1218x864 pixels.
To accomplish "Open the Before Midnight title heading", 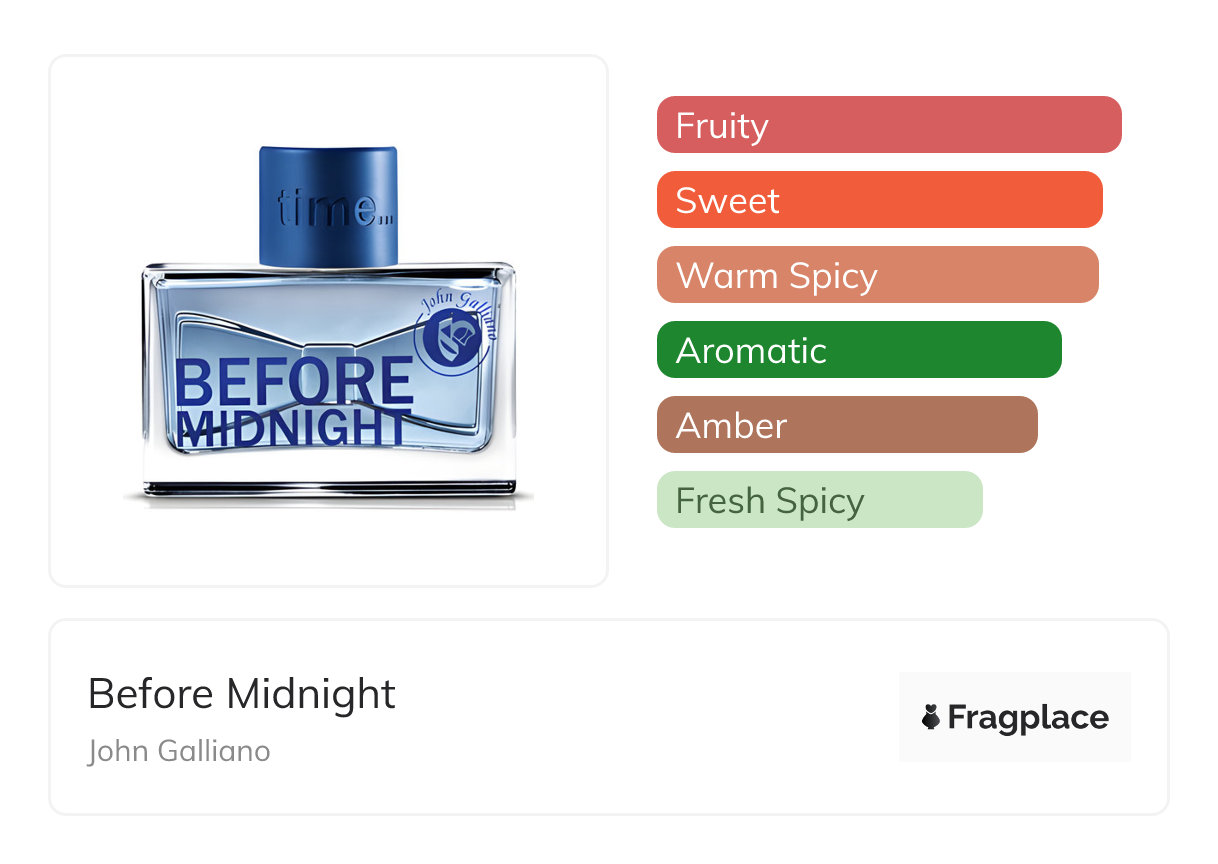I will tap(242, 694).
